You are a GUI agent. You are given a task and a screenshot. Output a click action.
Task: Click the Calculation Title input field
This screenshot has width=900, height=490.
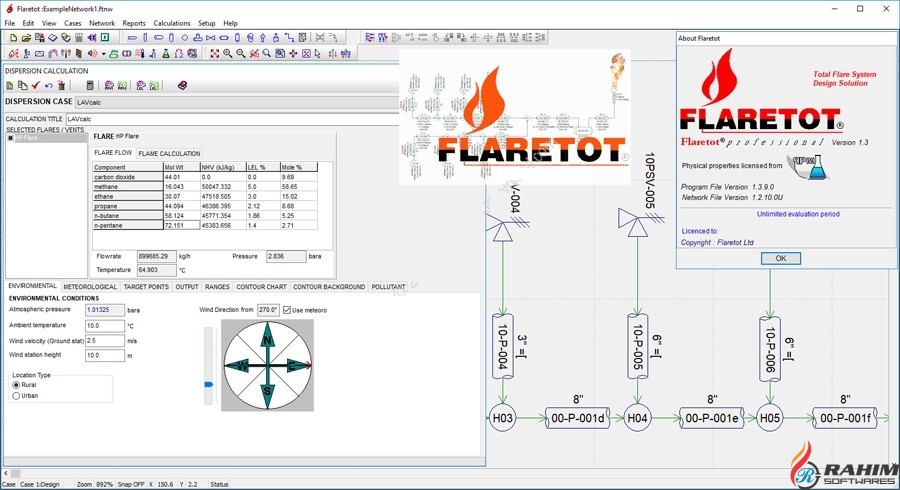pos(232,119)
